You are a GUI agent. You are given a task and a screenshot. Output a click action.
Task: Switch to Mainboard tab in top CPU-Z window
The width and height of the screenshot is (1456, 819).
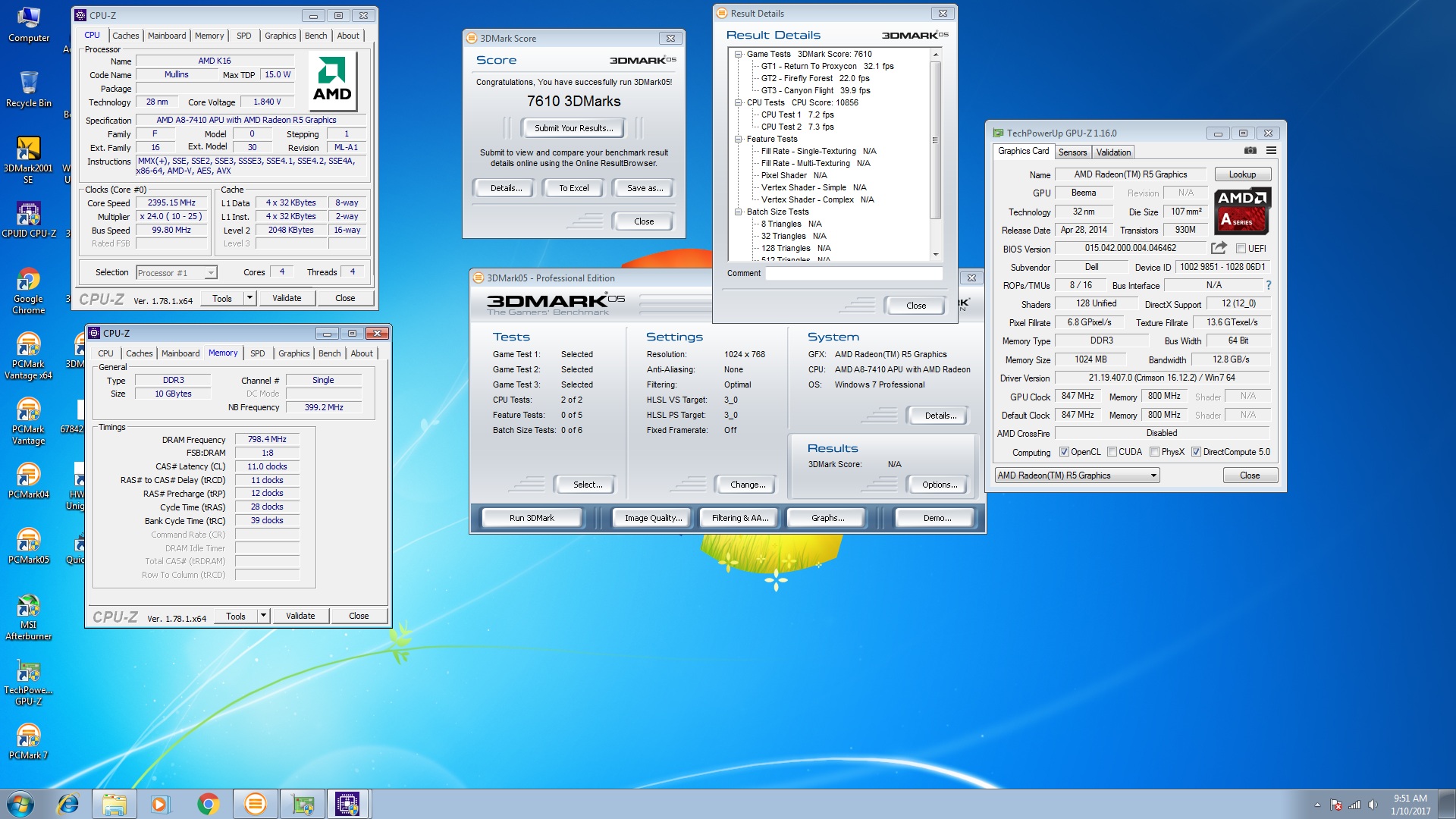click(167, 36)
